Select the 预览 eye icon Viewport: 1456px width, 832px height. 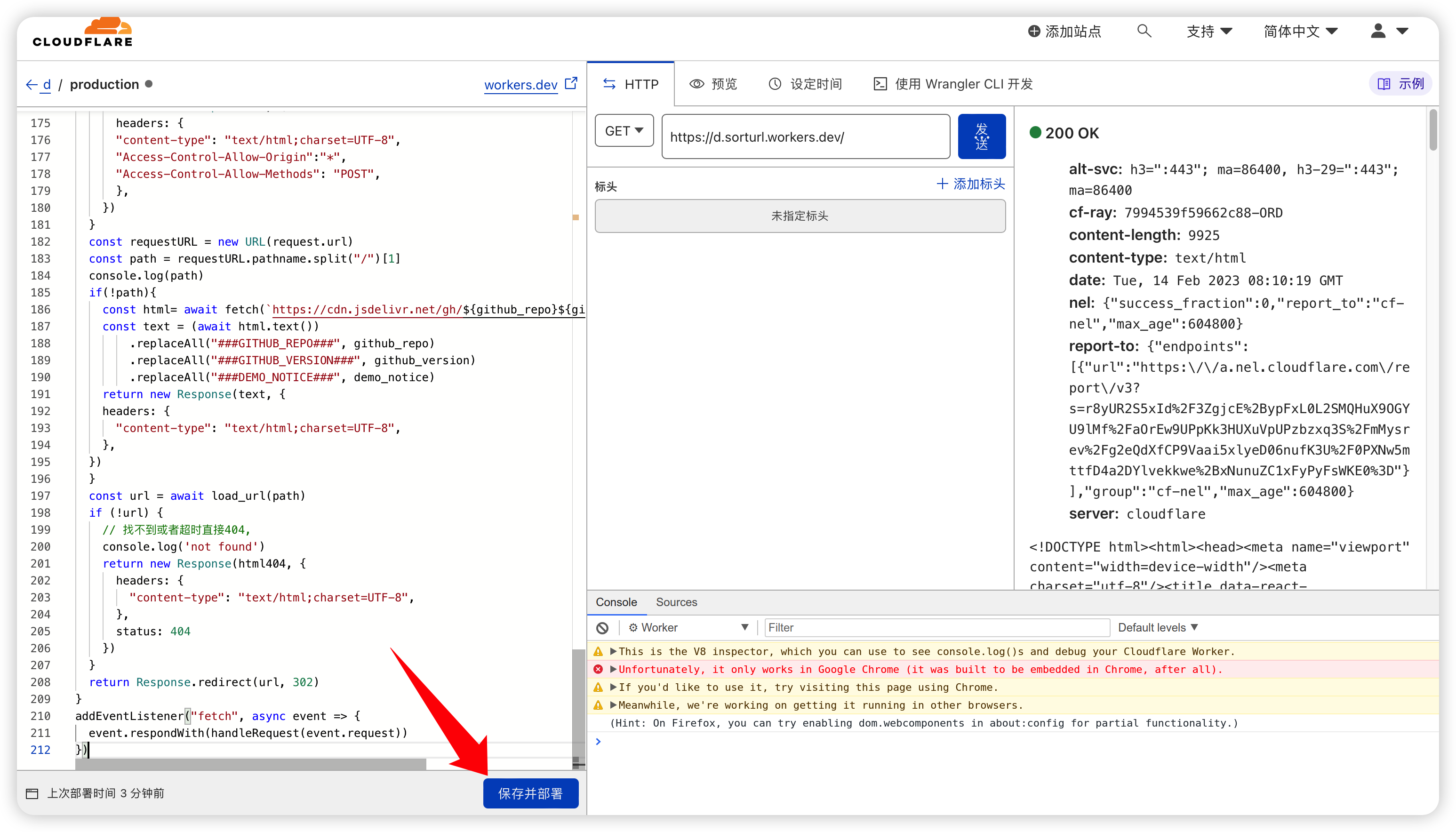tap(696, 83)
